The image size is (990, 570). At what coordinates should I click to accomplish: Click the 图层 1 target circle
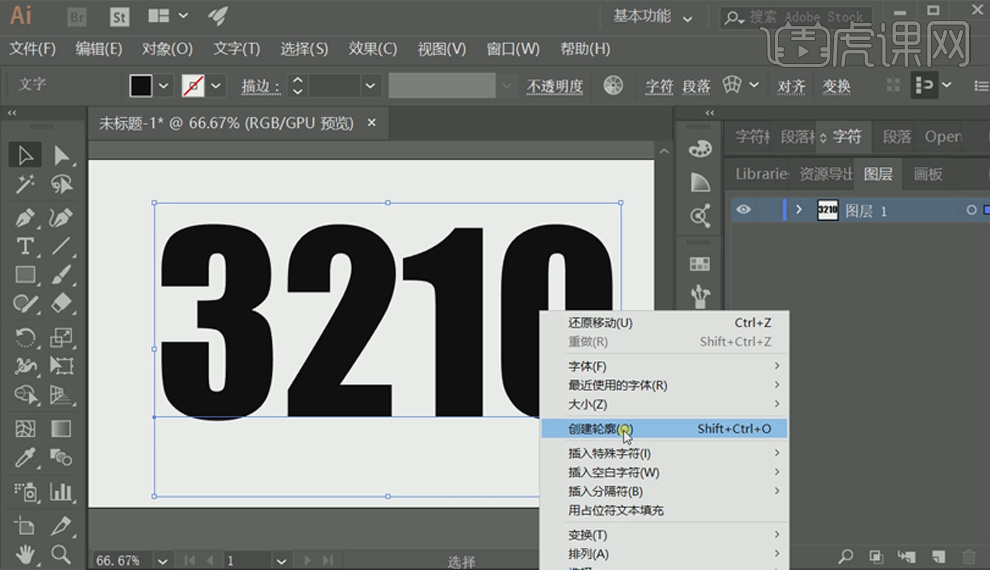(971, 210)
